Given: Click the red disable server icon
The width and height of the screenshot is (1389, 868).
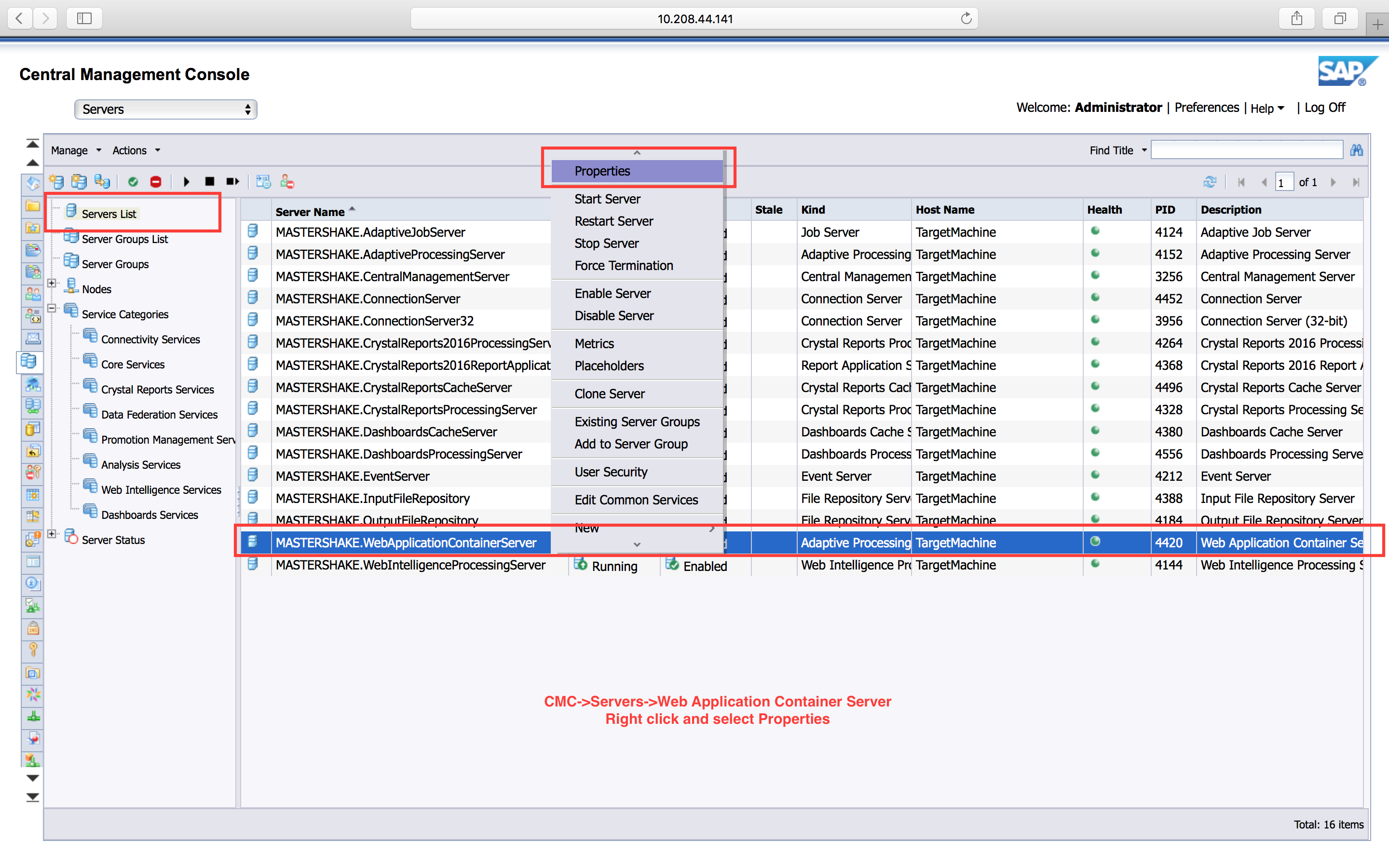Looking at the screenshot, I should pyautogui.click(x=156, y=182).
